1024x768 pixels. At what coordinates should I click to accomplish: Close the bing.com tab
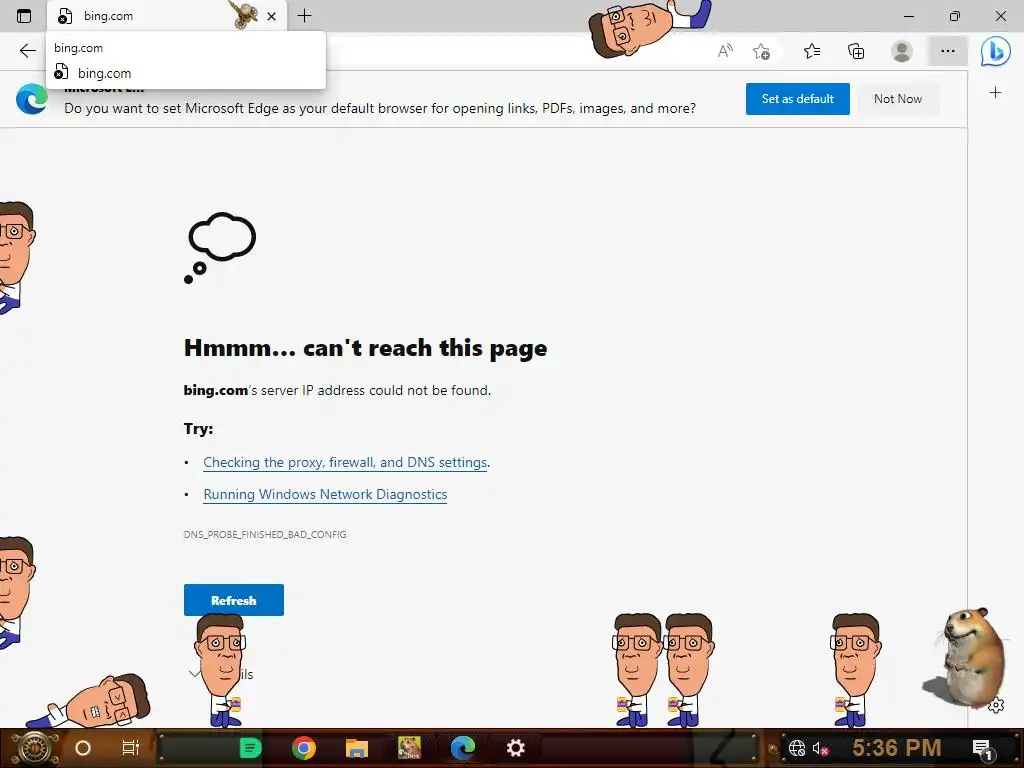(x=272, y=16)
